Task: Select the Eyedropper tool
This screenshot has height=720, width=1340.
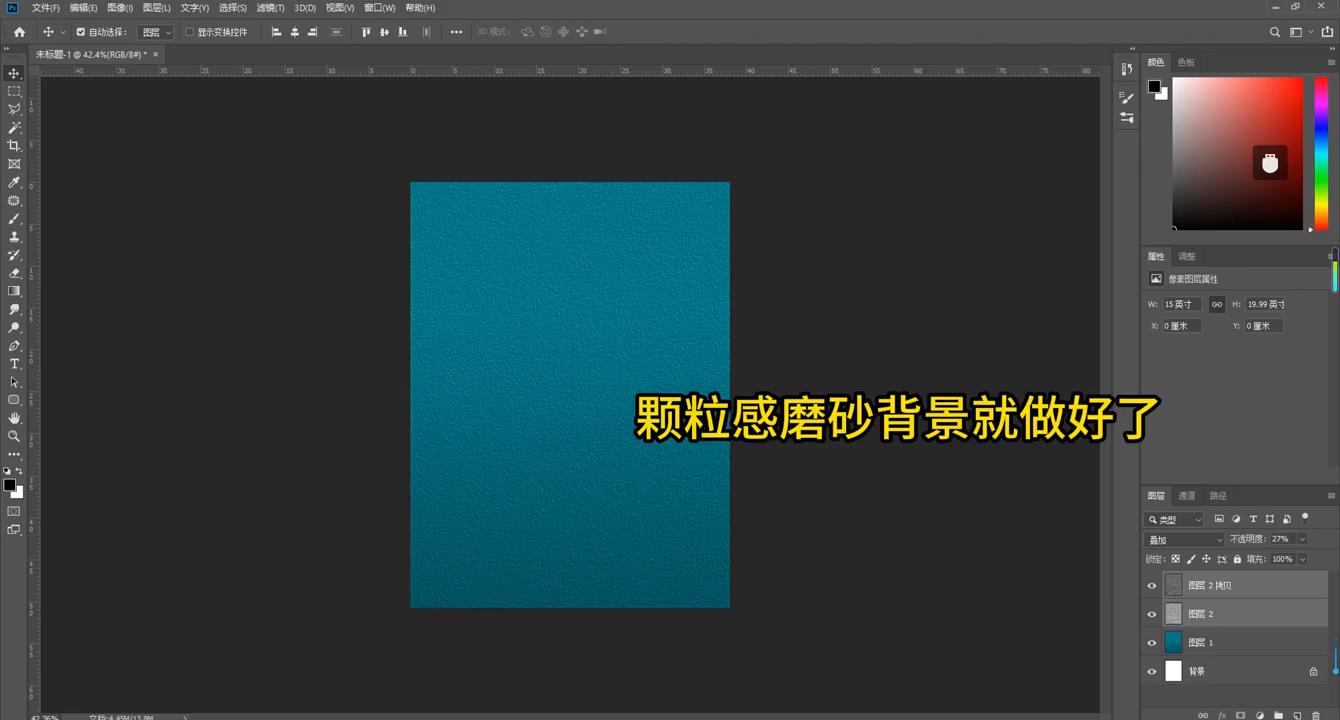Action: click(14, 182)
